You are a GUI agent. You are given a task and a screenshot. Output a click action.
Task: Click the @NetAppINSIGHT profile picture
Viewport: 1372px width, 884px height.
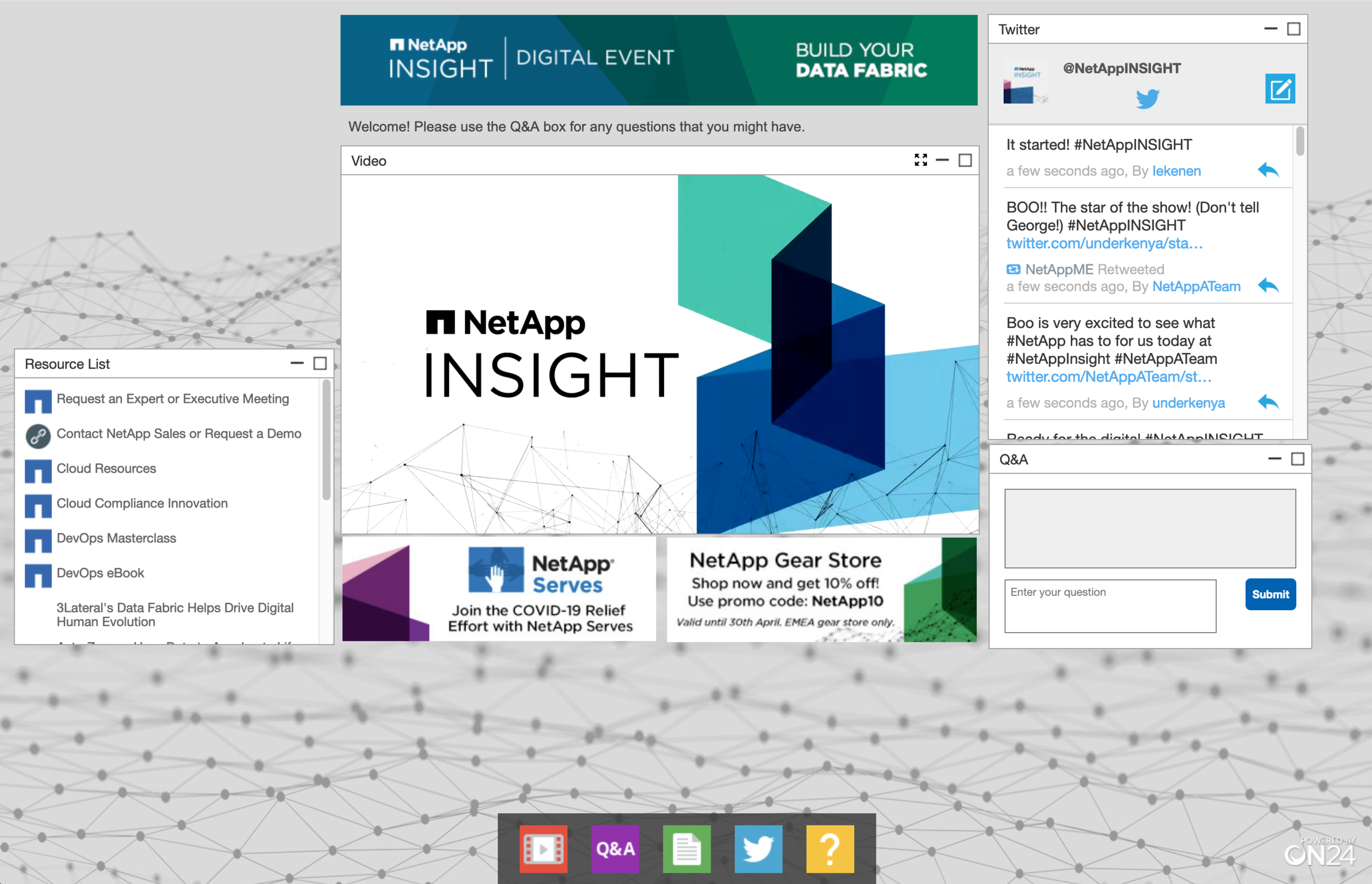point(1026,81)
